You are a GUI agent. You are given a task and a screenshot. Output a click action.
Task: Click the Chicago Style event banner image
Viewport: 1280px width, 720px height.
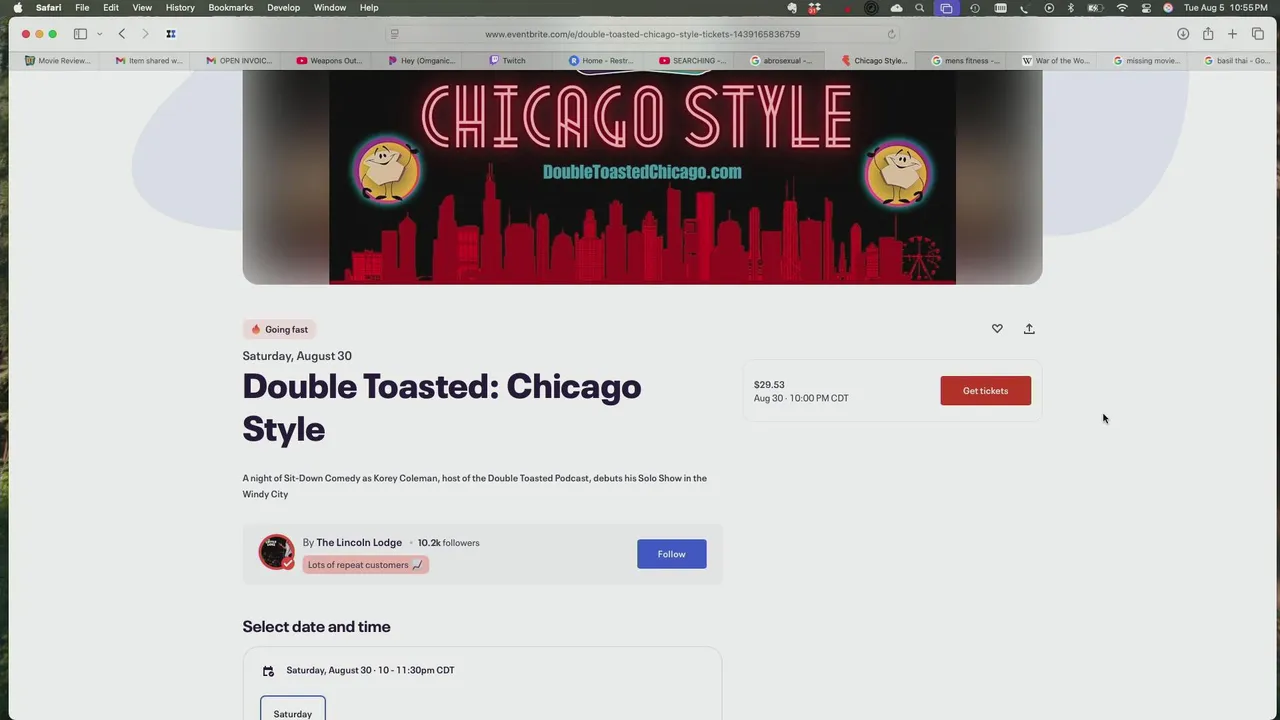[642, 177]
